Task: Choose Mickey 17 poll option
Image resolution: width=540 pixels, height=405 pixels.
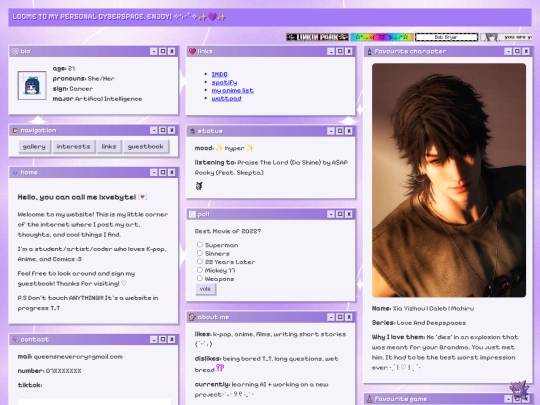Action: 200,270
